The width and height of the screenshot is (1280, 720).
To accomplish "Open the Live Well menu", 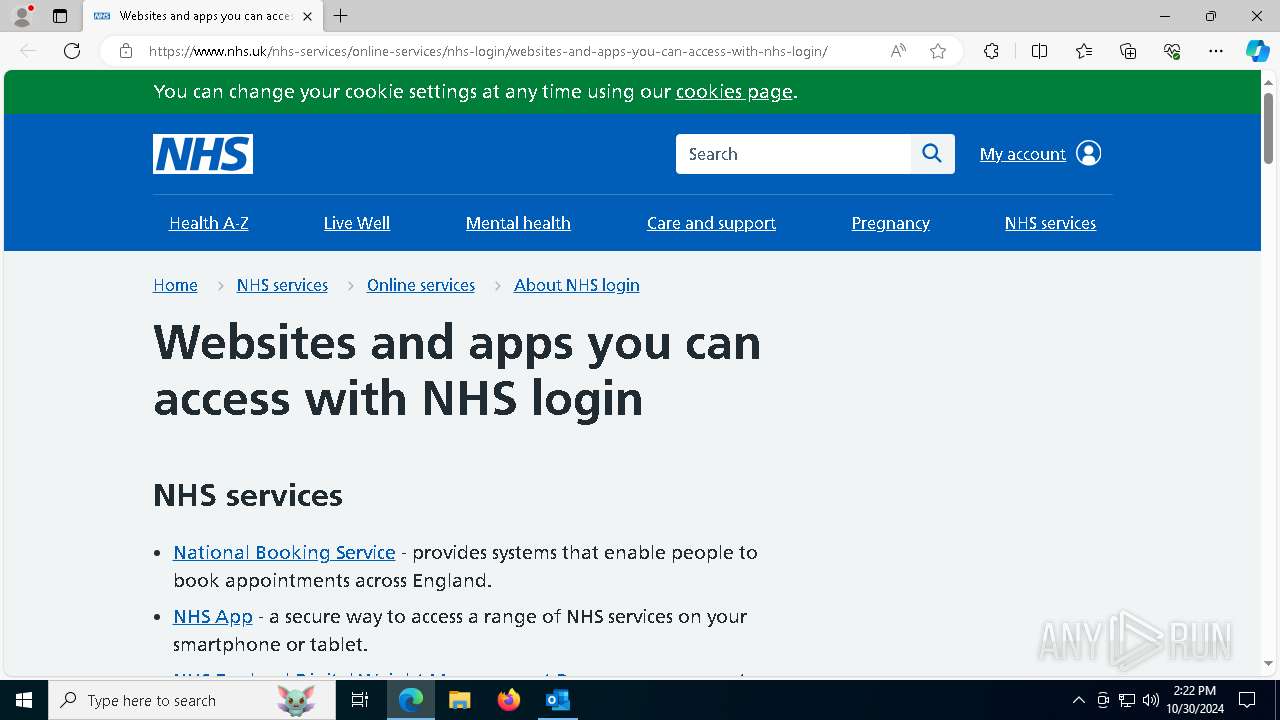I will [357, 223].
